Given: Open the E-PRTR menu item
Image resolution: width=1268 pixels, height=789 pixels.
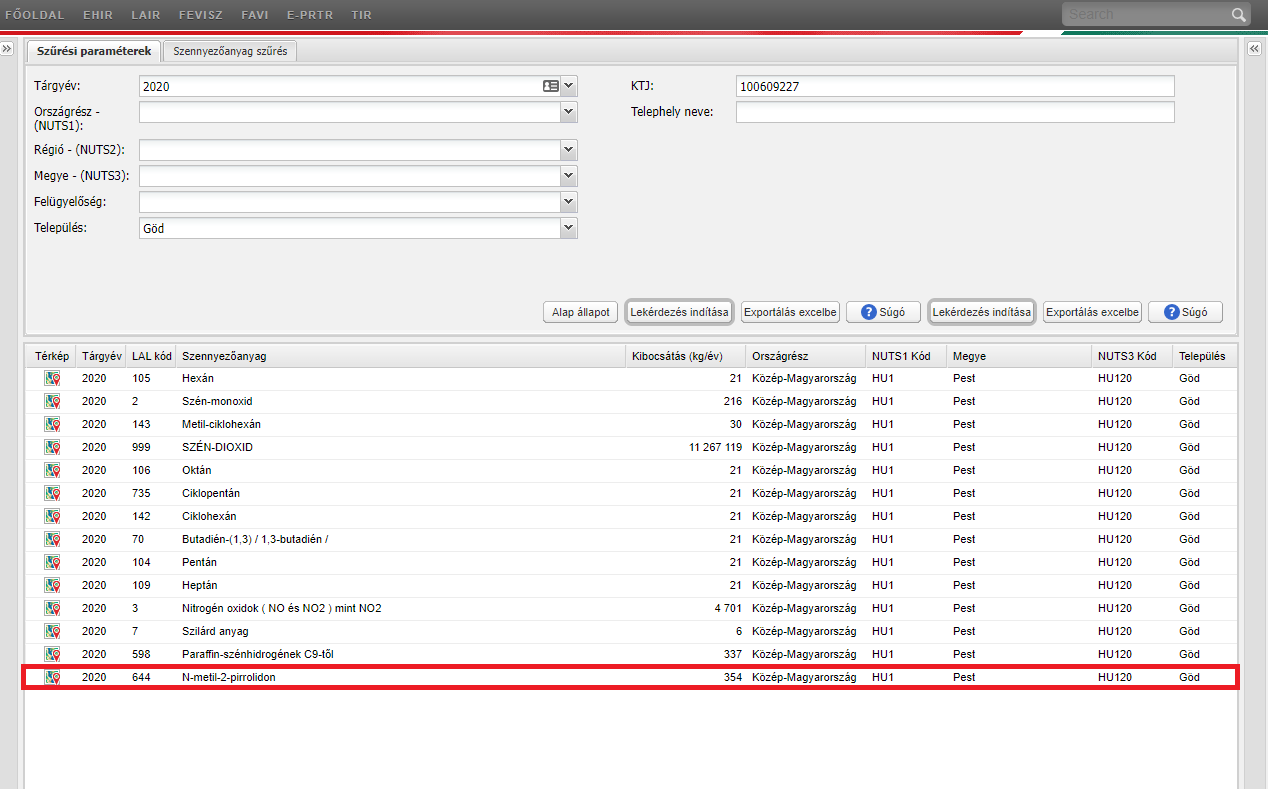Looking at the screenshot, I should click(x=309, y=15).
